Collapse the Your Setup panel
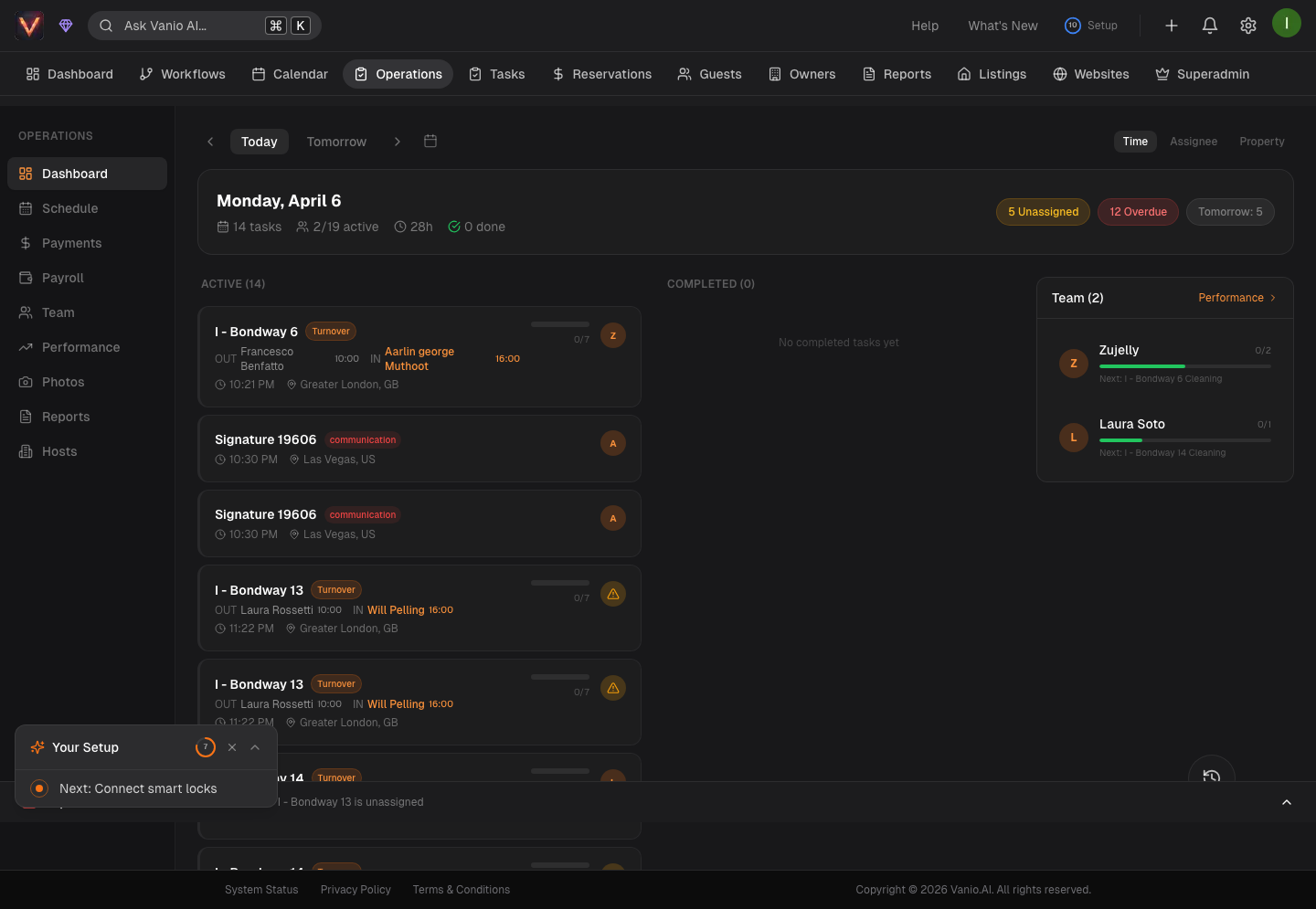Viewport: 1316px width, 909px height. point(255,747)
